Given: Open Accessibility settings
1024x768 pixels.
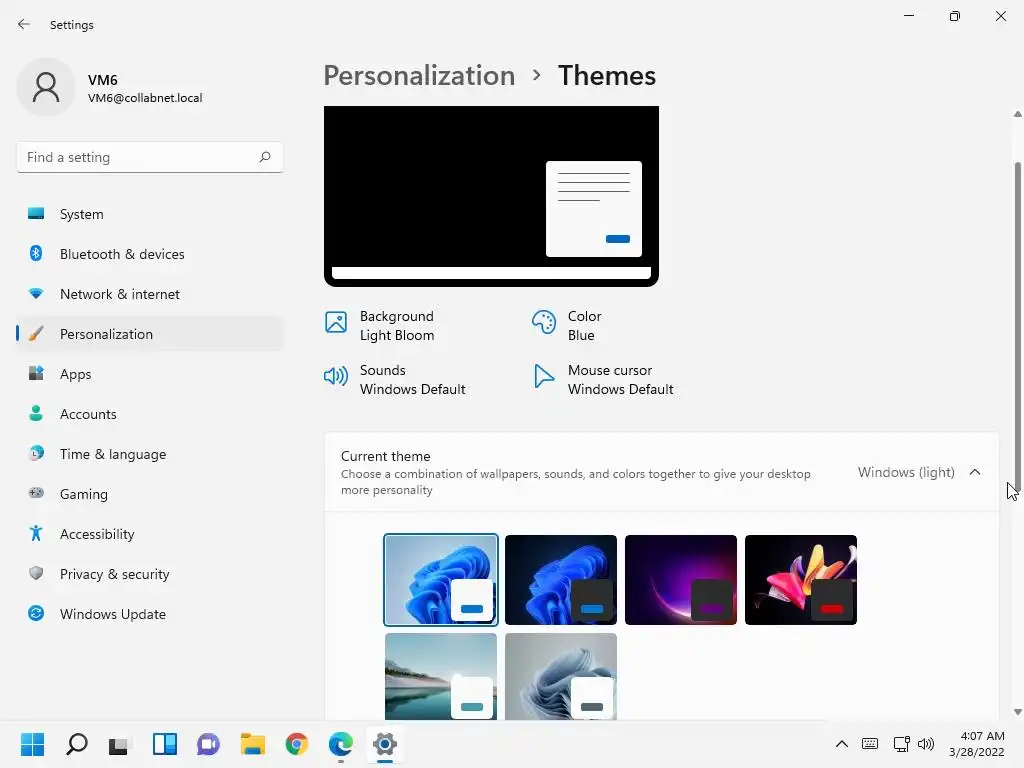Looking at the screenshot, I should pos(150,534).
